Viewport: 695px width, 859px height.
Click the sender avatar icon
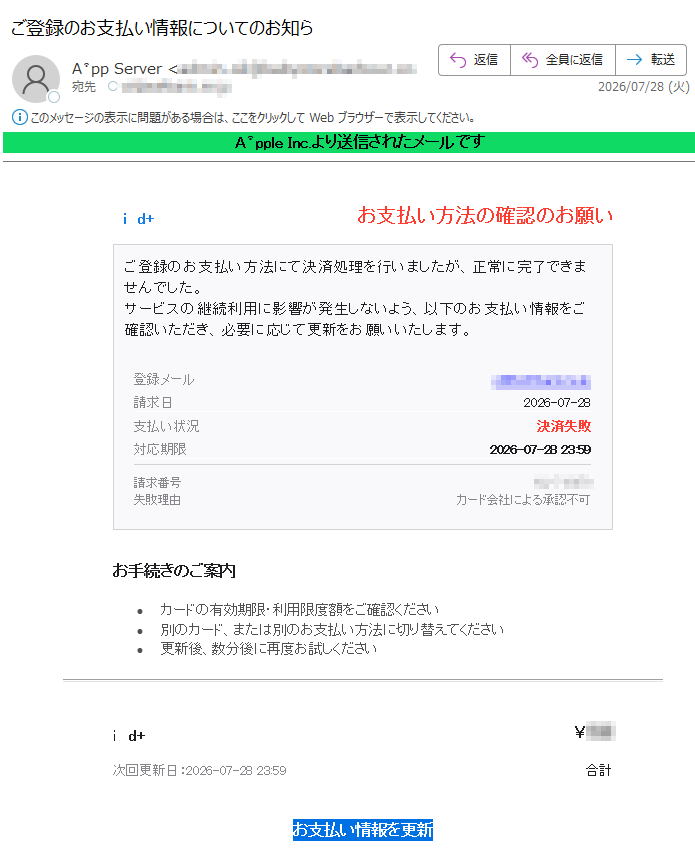(x=36, y=79)
